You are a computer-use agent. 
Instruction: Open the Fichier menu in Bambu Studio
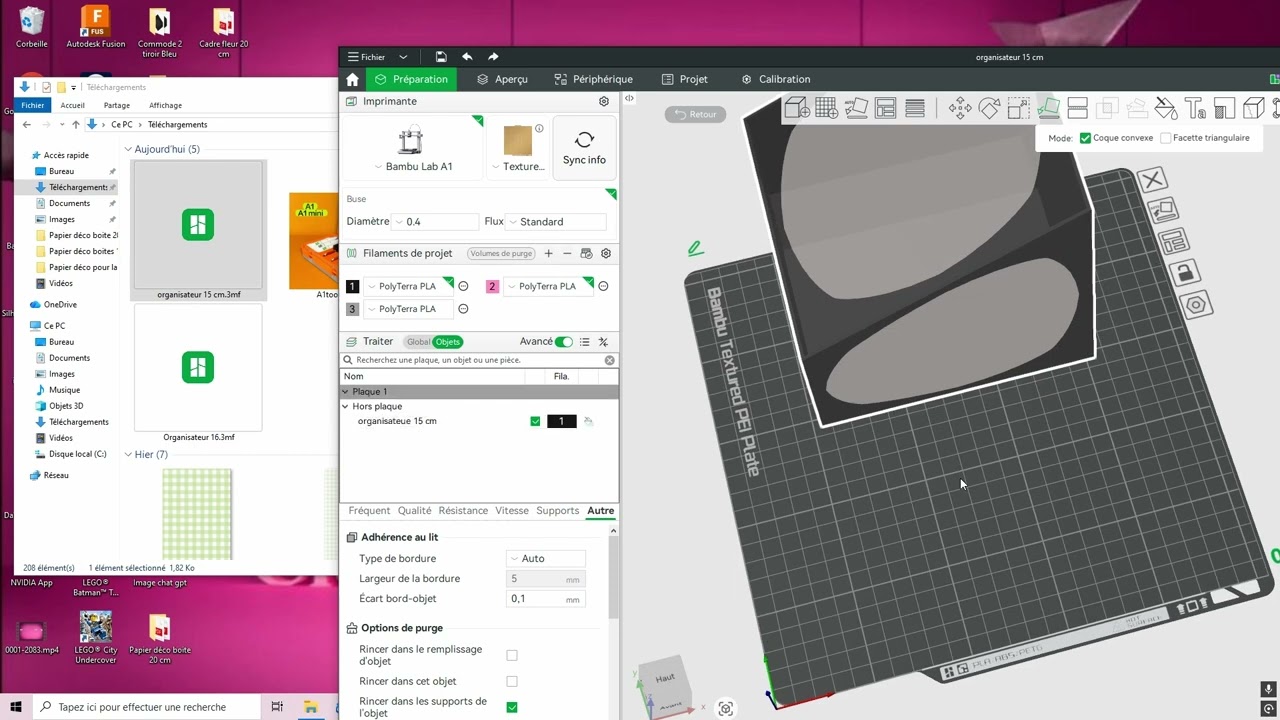coord(366,57)
